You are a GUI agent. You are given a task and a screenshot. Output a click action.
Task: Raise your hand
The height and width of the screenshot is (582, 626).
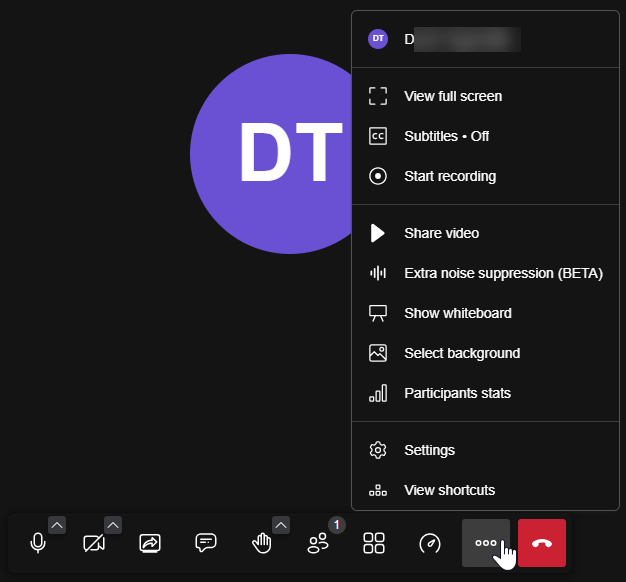[262, 543]
